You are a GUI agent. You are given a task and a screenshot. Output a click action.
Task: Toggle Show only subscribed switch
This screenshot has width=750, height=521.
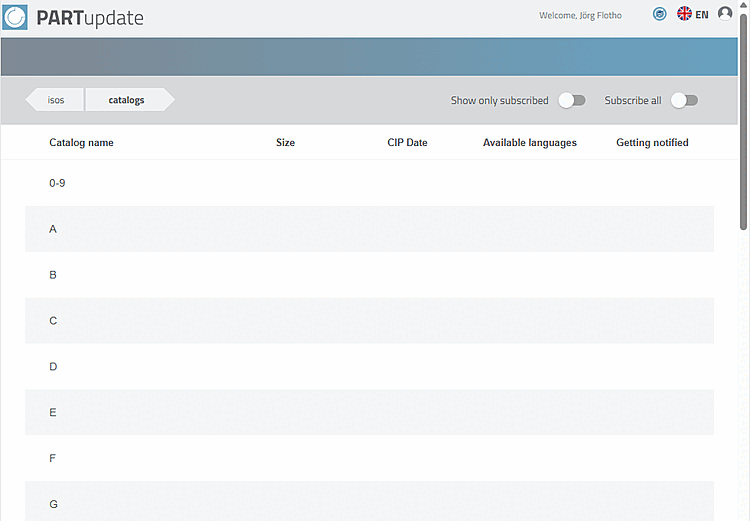click(572, 100)
